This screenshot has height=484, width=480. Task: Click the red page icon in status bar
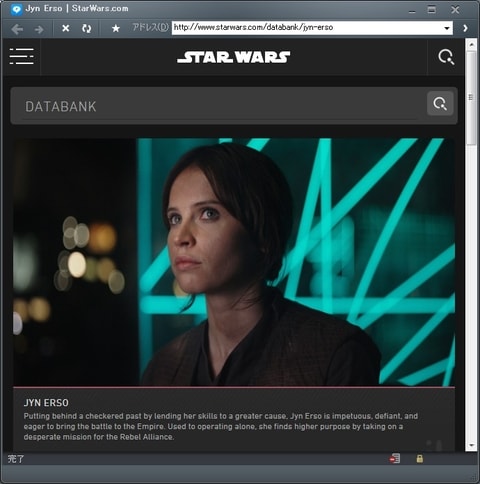[x=395, y=459]
